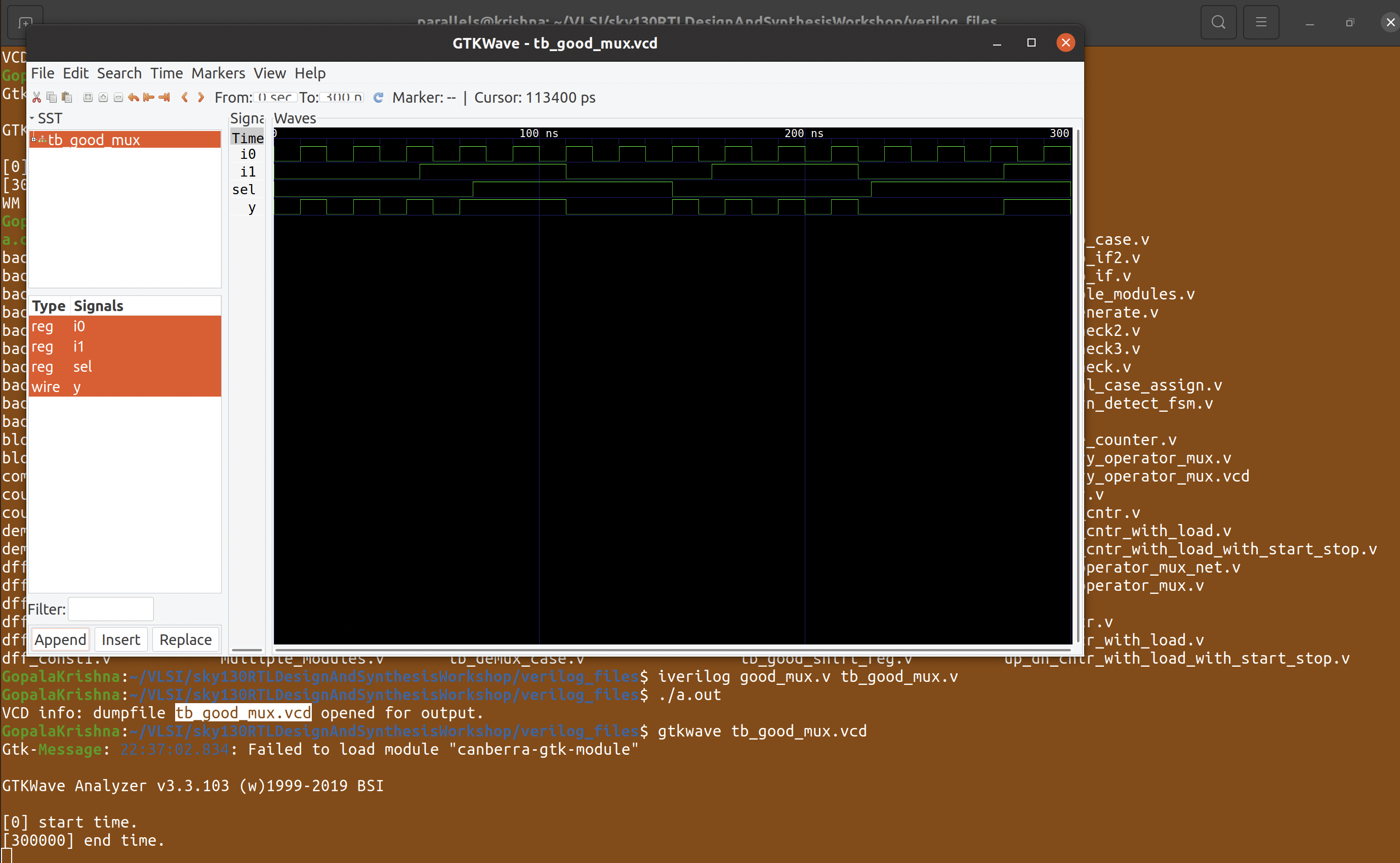1400x863 pixels.
Task: Undo last zoom action
Action: [134, 97]
